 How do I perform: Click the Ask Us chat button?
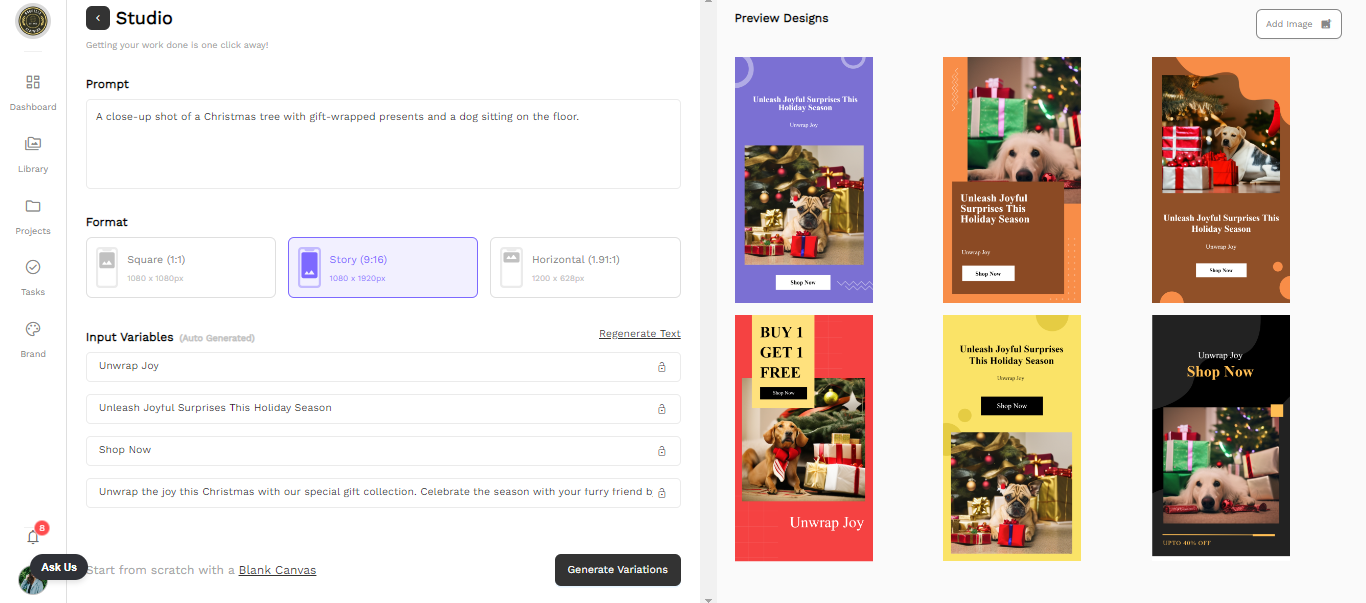point(59,567)
